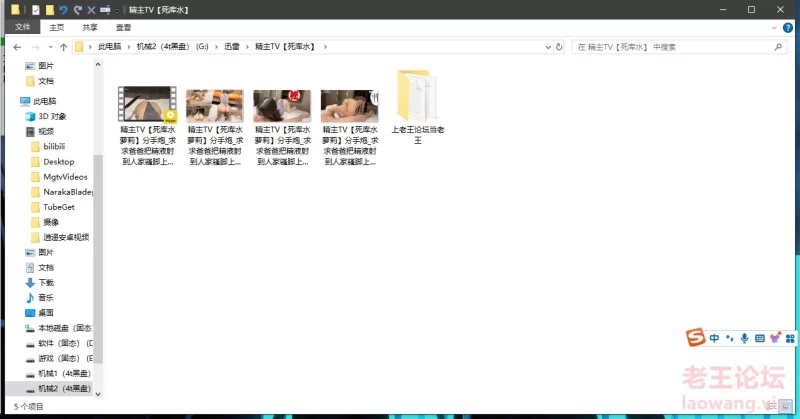This screenshot has height=419, width=800.
Task: Switch to the 查看 ribbon tab
Action: [x=123, y=27]
